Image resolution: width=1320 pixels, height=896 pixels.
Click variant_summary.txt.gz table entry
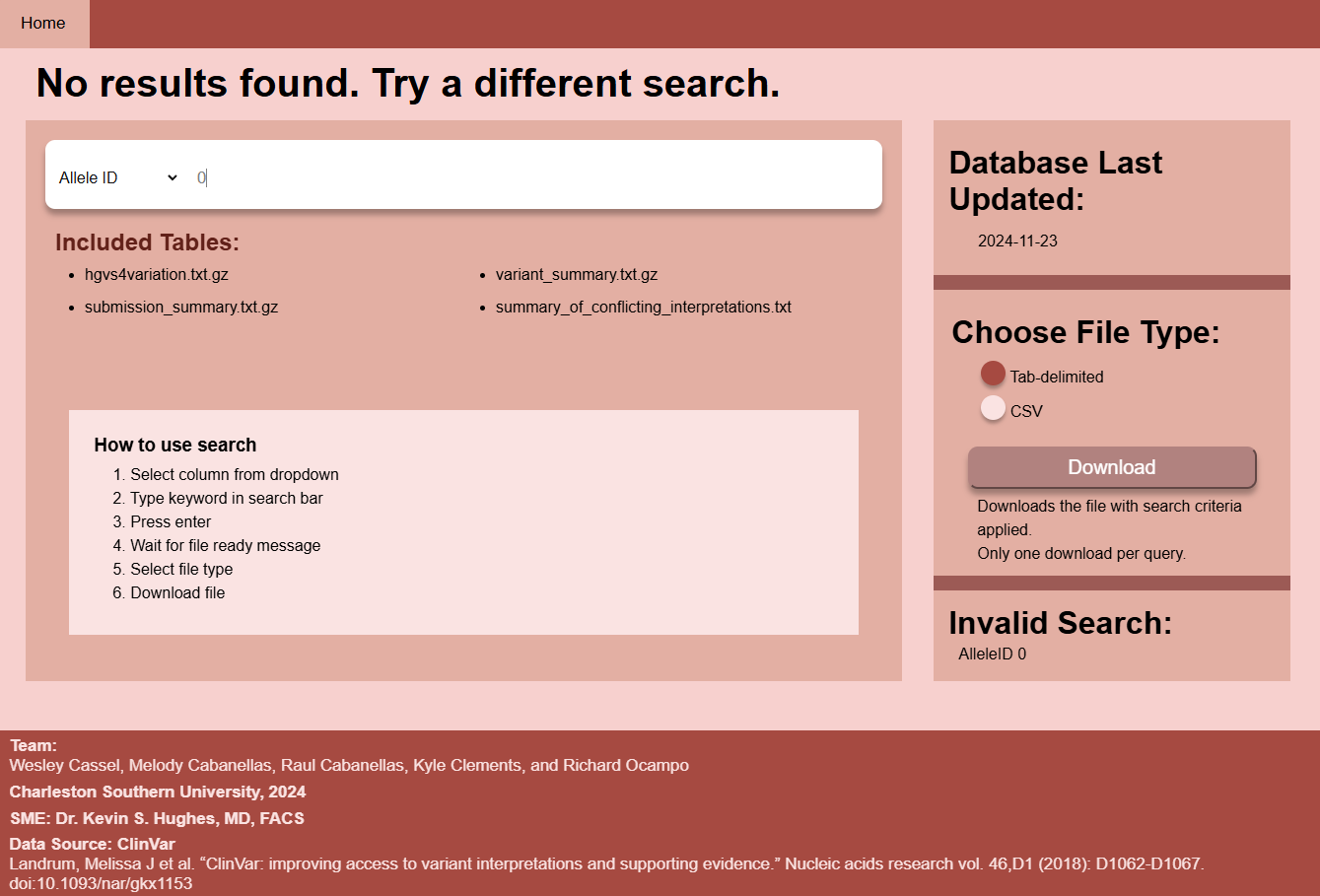[577, 274]
